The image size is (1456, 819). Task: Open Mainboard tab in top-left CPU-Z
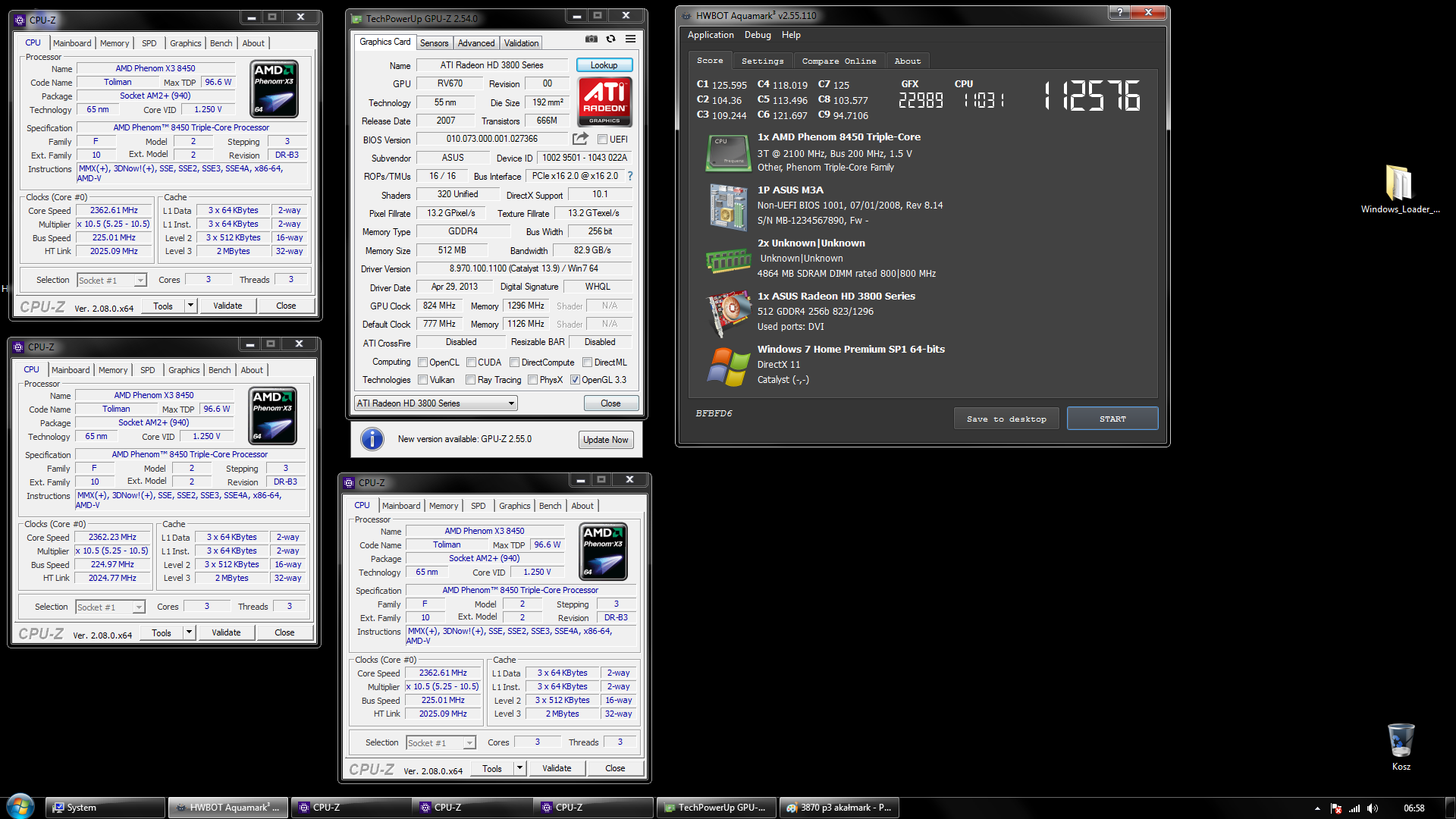click(x=72, y=43)
